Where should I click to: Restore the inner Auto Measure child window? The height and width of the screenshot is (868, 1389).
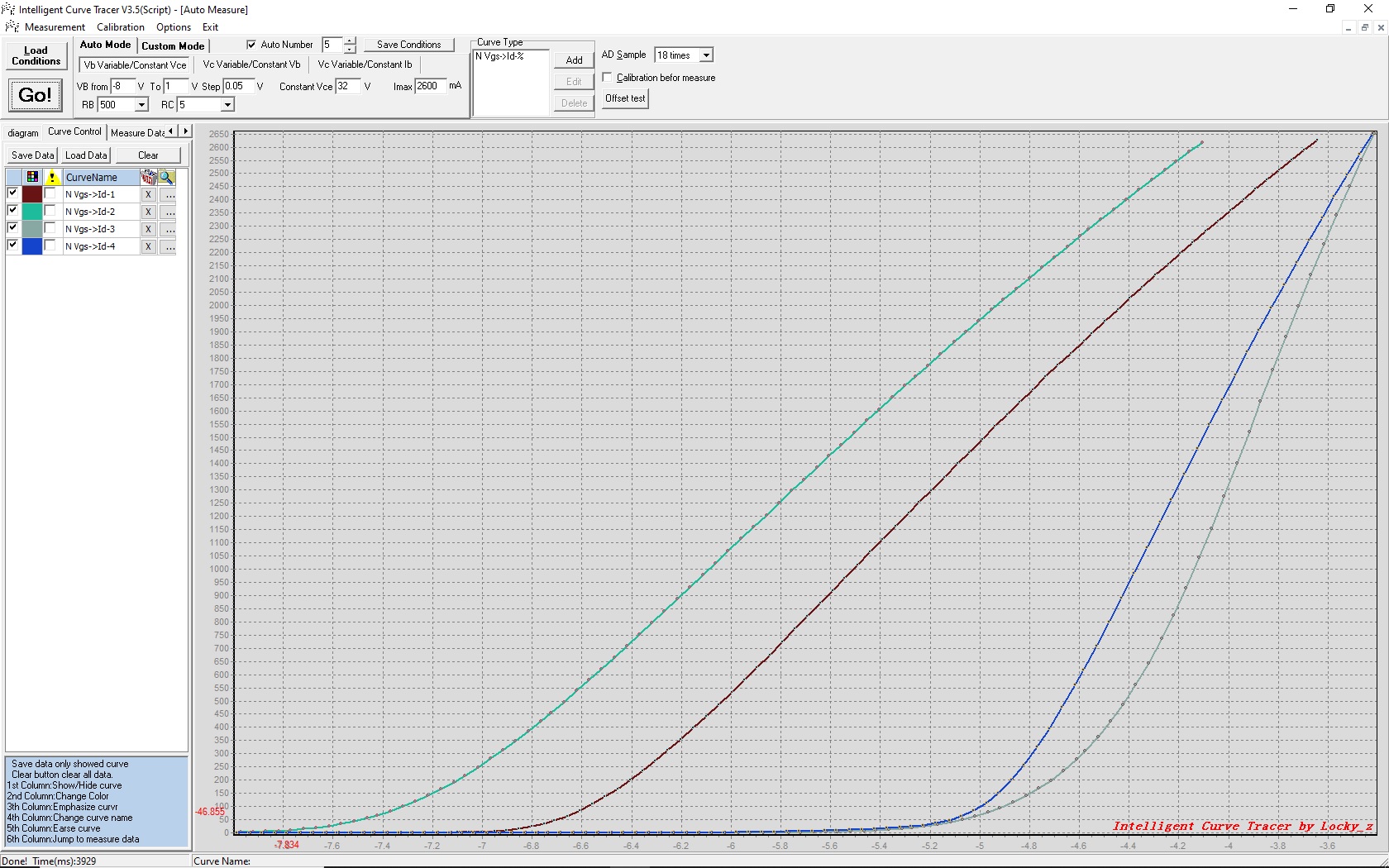point(1365,27)
